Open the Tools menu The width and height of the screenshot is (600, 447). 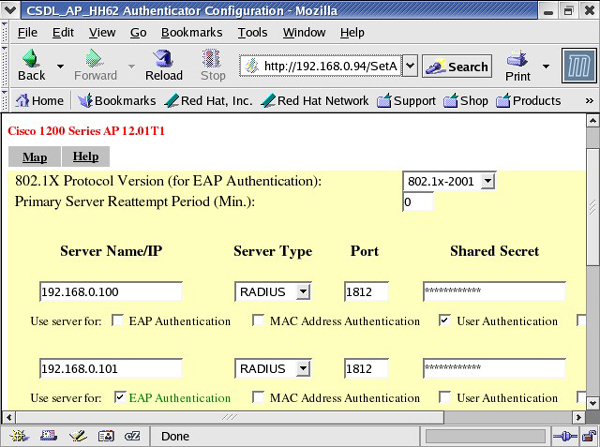(252, 32)
